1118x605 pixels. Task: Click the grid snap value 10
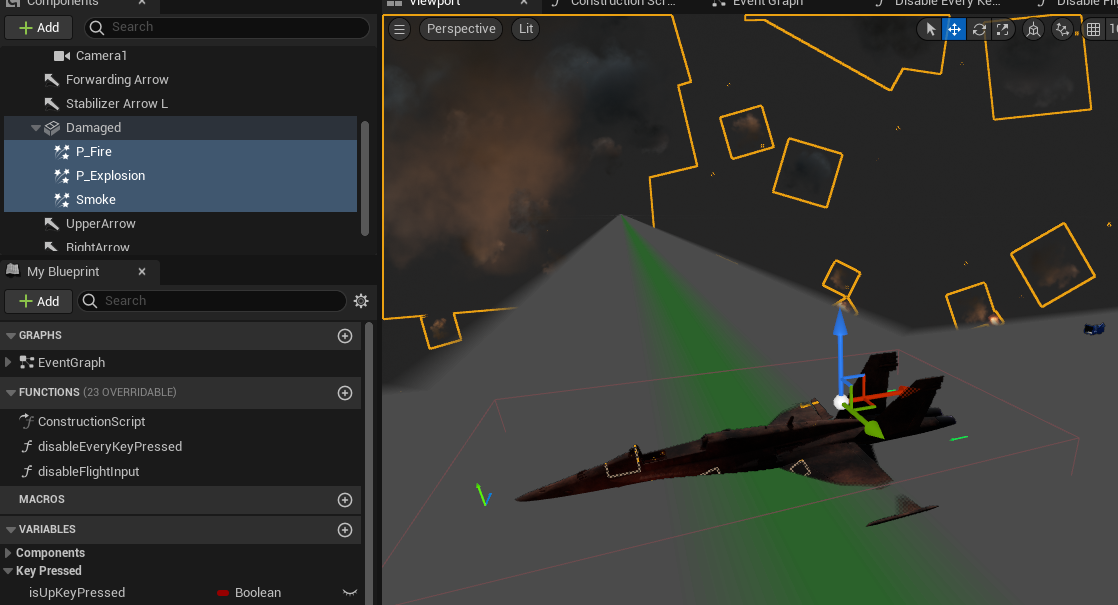pyautogui.click(x=1112, y=29)
